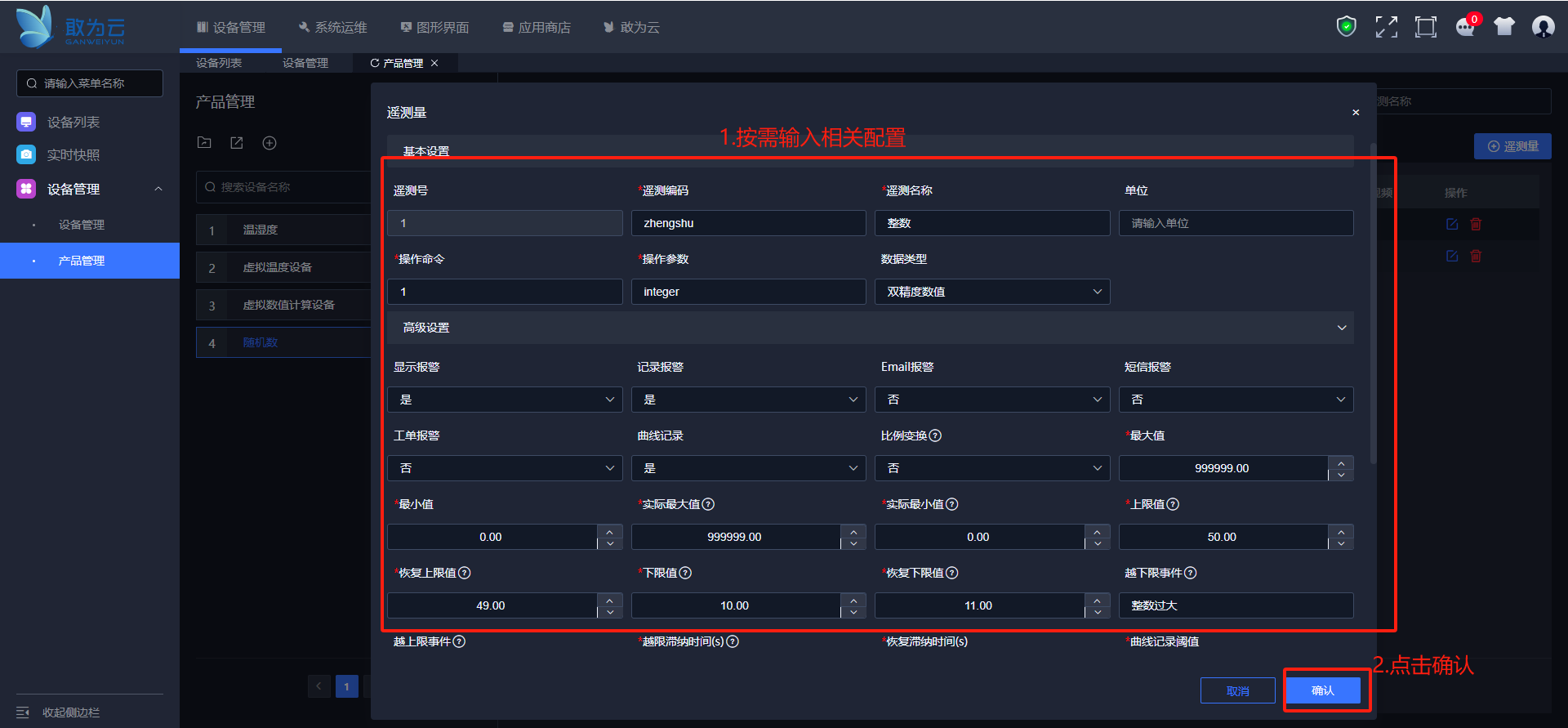
Task: Close the 遥测量 dialog with the X
Action: pyautogui.click(x=1356, y=113)
